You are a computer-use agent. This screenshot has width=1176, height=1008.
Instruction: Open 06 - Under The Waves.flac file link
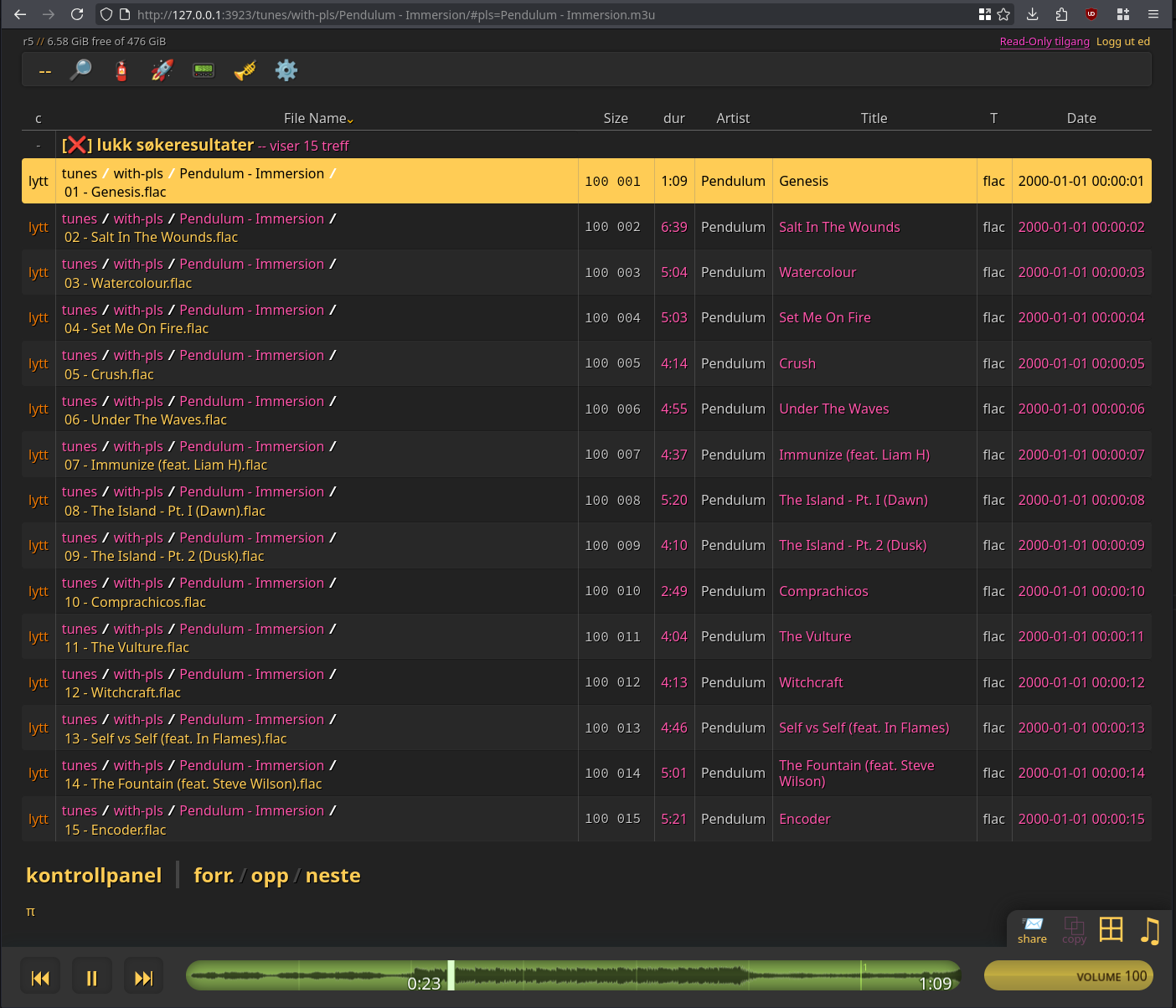pos(146,419)
